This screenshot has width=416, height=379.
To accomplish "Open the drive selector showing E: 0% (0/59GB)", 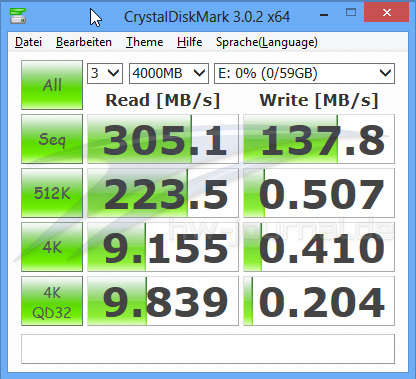I will click(x=304, y=73).
